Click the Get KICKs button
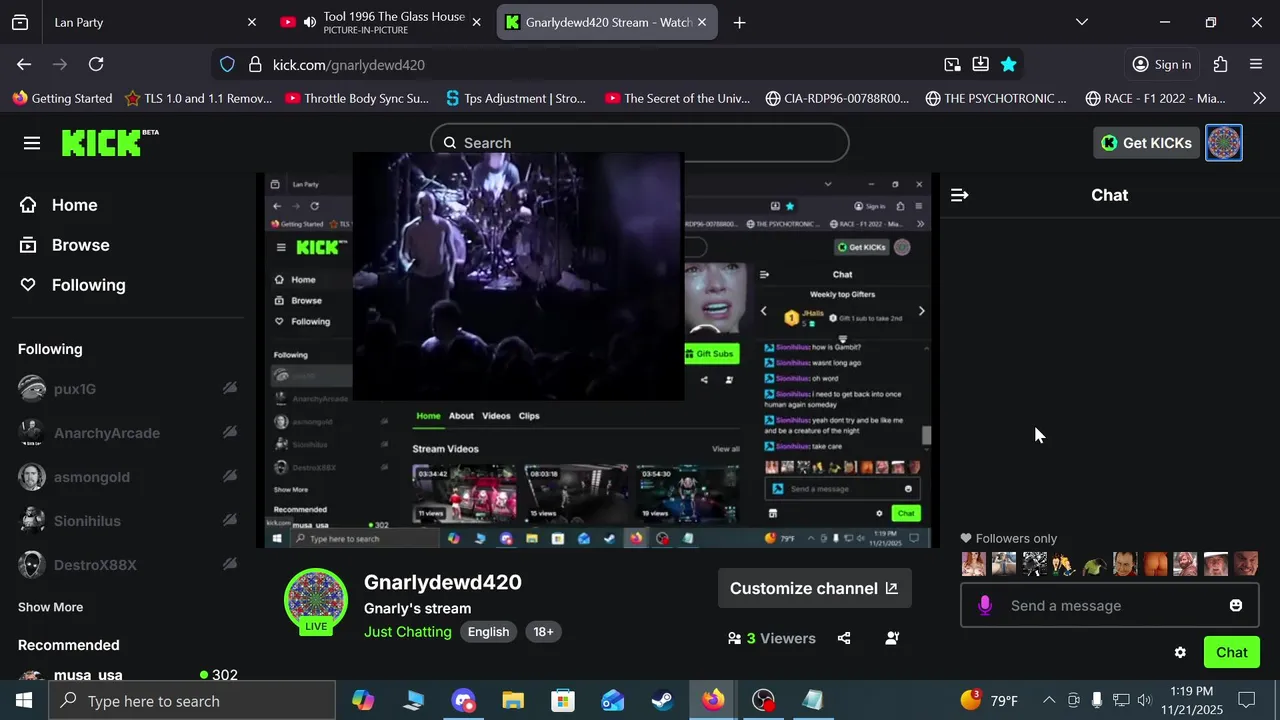This screenshot has width=1280, height=720. pyautogui.click(x=1146, y=143)
